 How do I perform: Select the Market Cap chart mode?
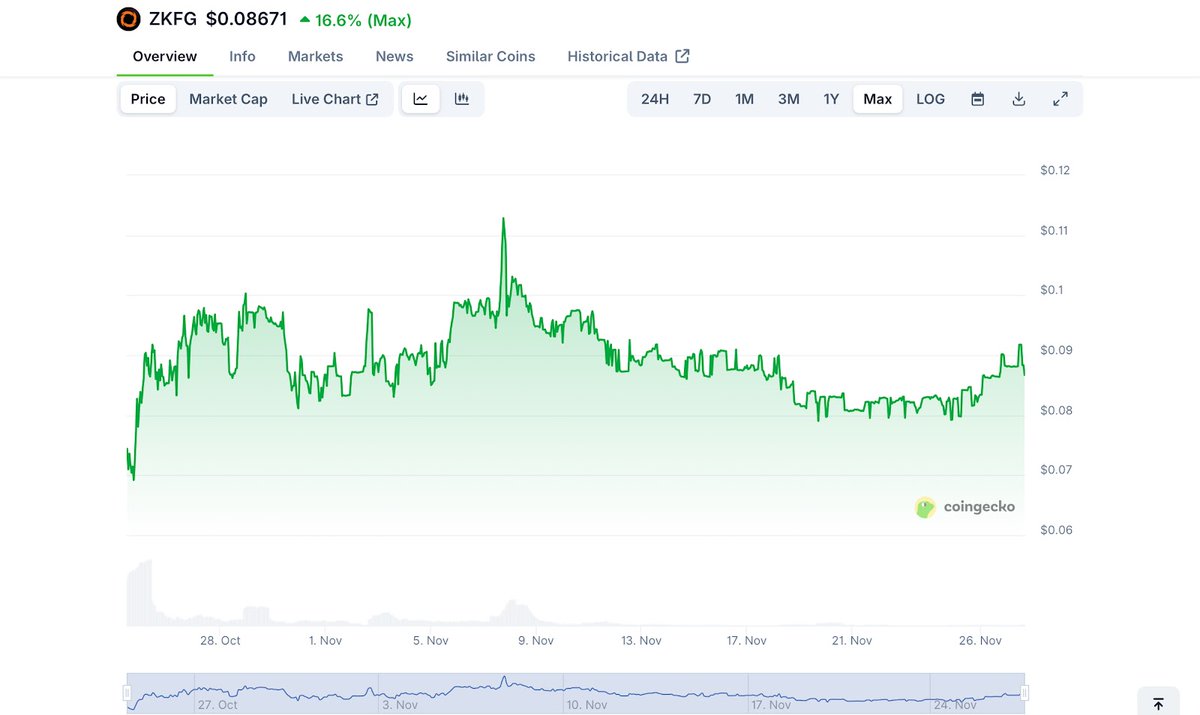click(228, 99)
